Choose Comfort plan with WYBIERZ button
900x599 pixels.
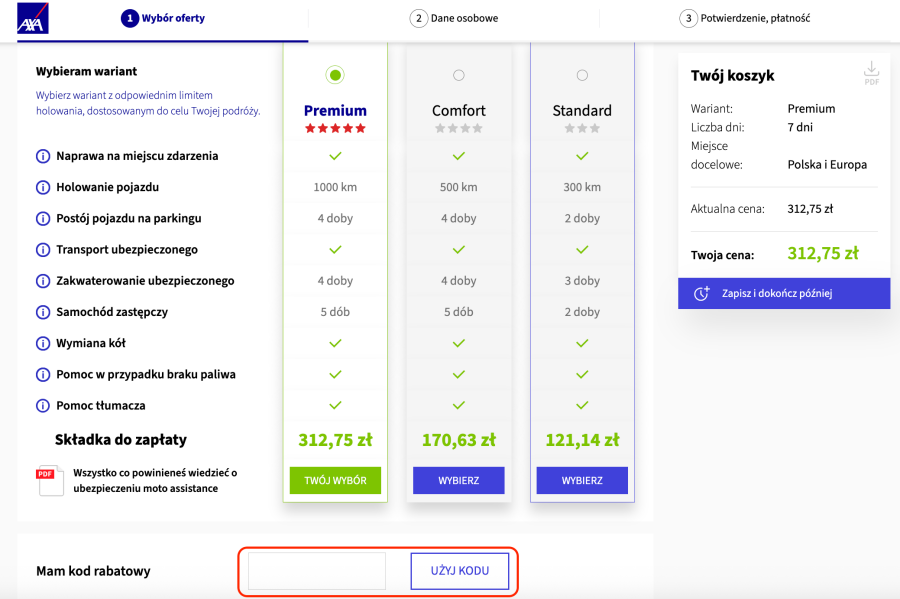[x=459, y=480]
